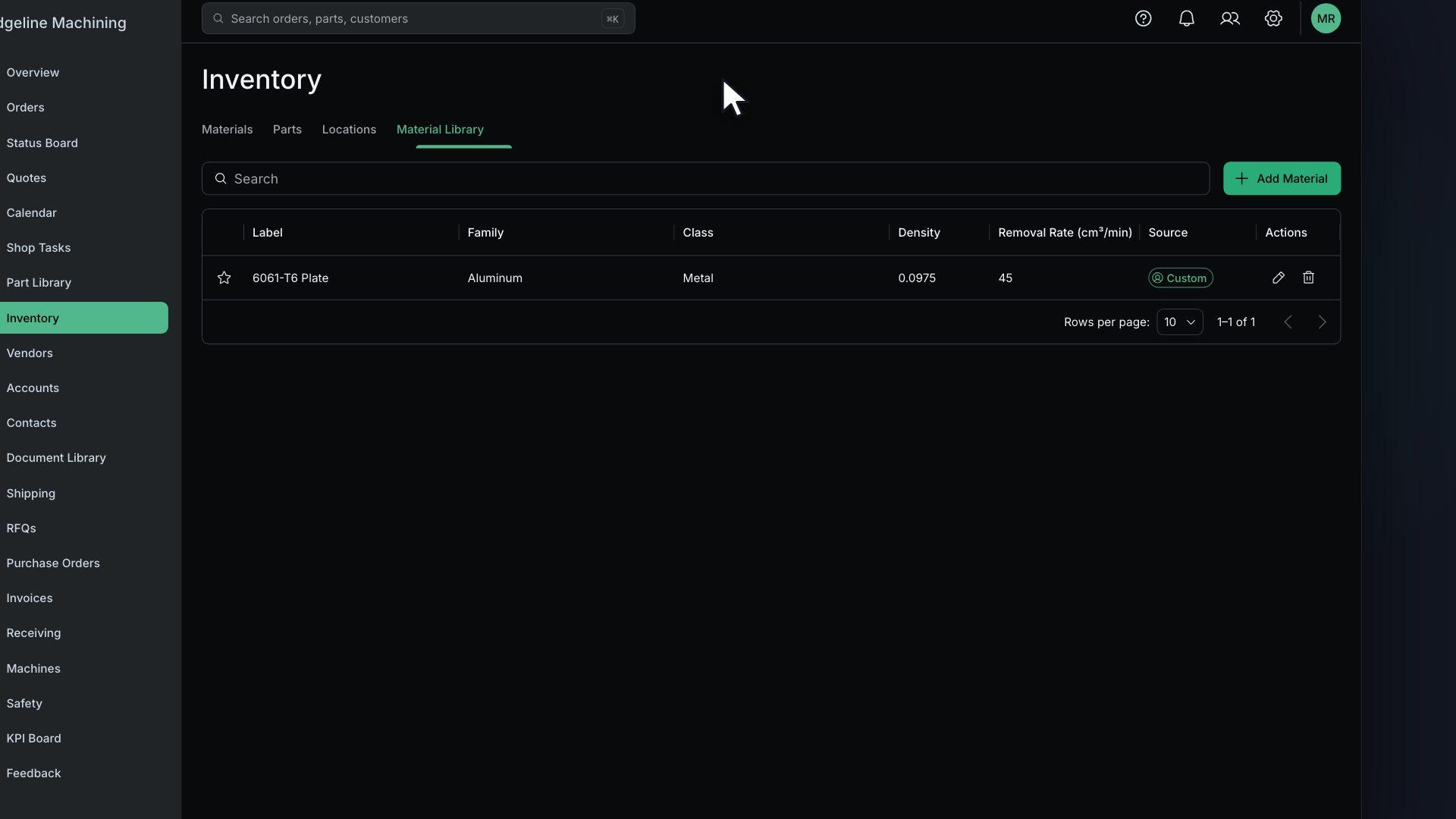Open Document Library in the sidebar
1456x819 pixels.
coord(56,458)
